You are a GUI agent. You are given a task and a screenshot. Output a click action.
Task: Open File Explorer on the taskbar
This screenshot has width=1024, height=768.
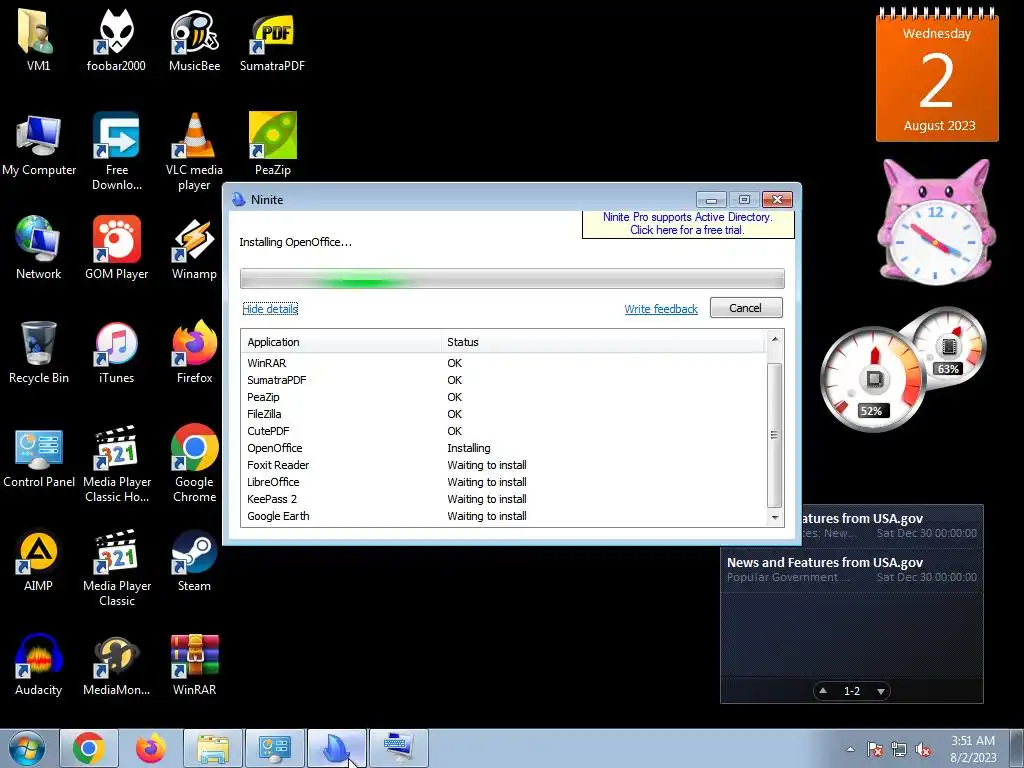point(213,748)
